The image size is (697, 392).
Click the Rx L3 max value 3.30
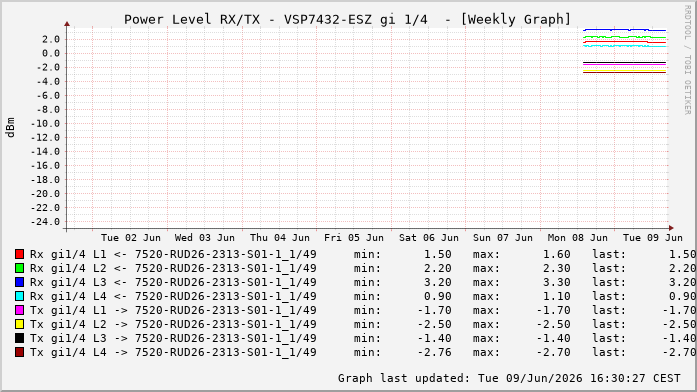pyautogui.click(x=557, y=283)
